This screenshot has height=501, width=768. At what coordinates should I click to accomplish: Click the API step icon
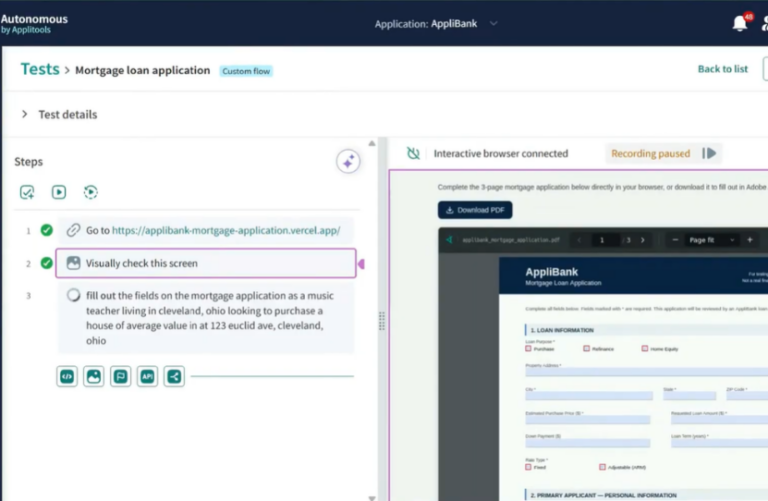point(147,376)
